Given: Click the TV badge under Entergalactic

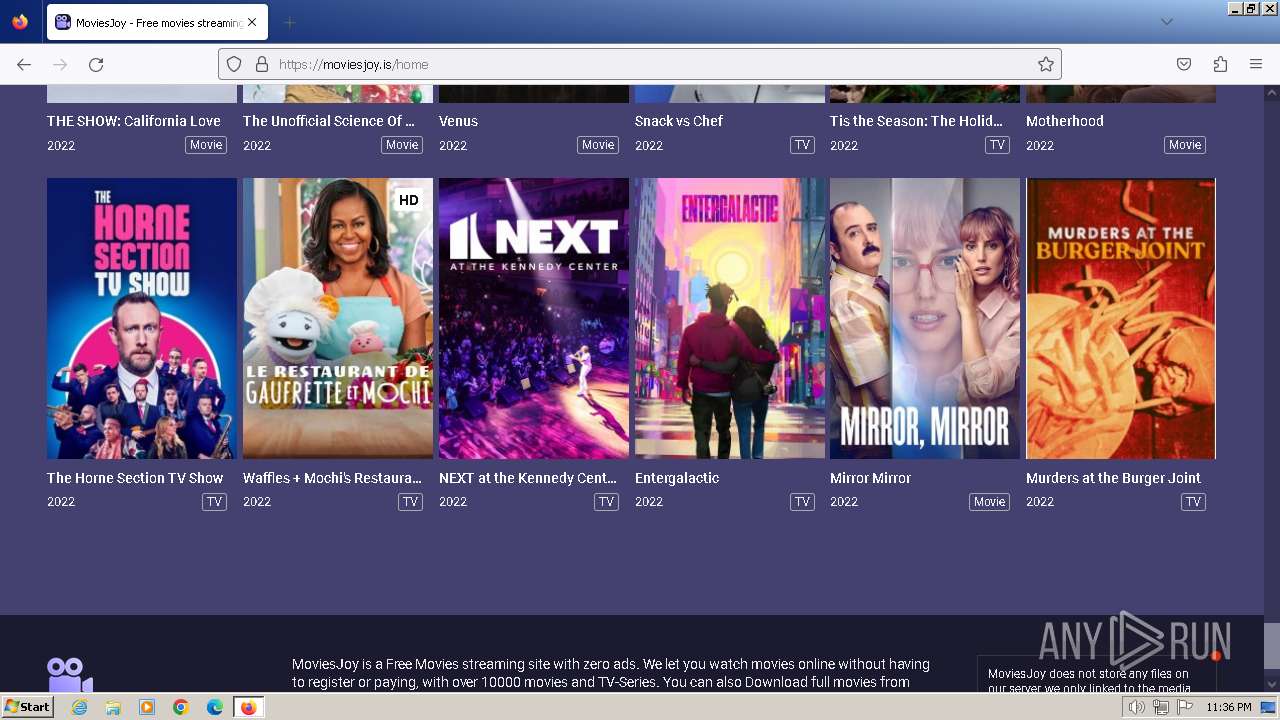Looking at the screenshot, I should pyautogui.click(x=802, y=502).
